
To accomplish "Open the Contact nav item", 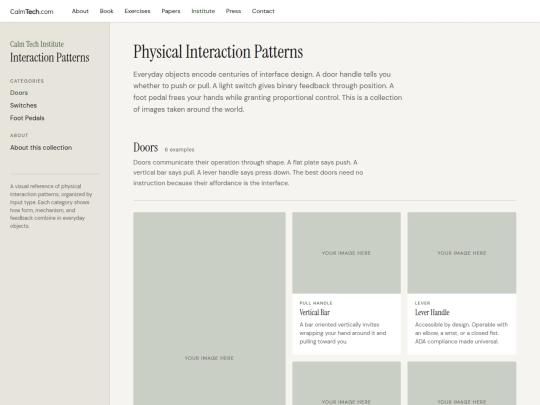I will [263, 11].
